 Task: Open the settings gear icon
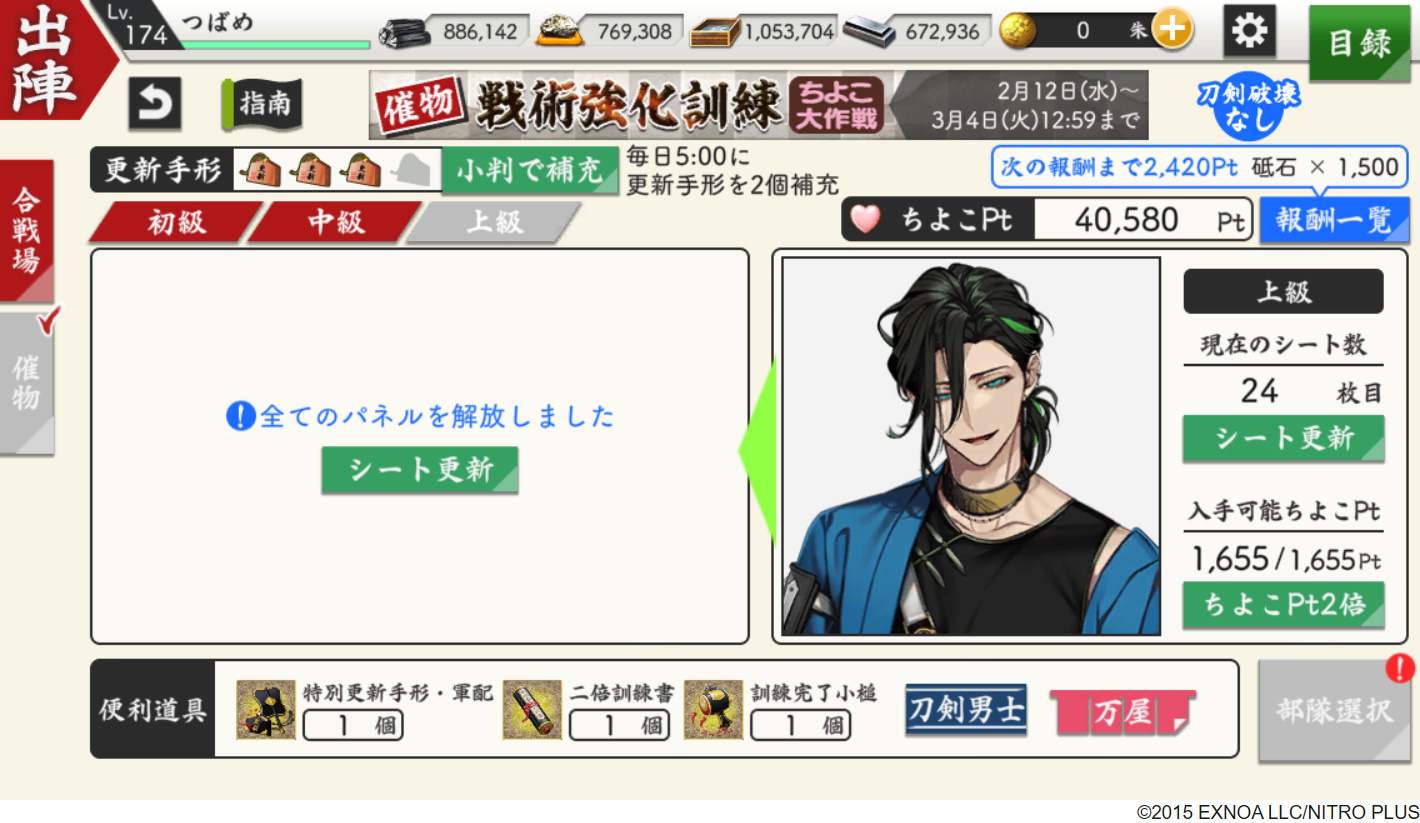coord(1249,31)
